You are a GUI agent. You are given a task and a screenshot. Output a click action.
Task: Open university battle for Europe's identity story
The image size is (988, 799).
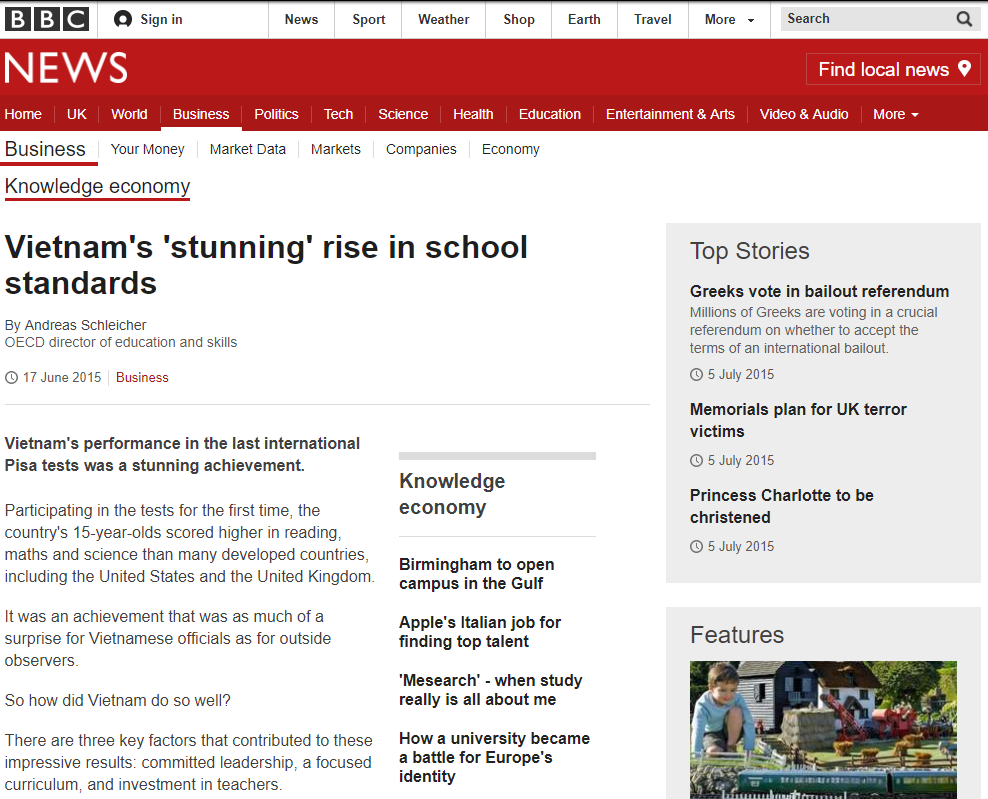click(495, 757)
